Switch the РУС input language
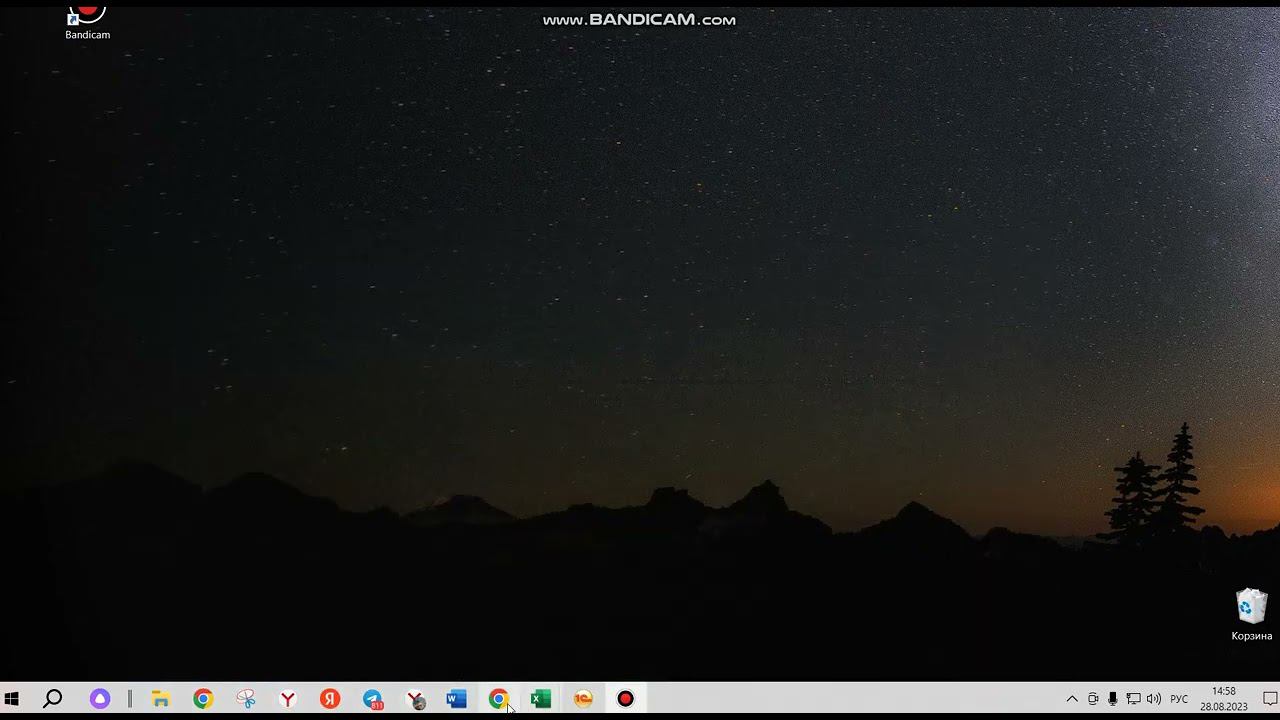Screen dimensions: 1280x720 pyautogui.click(x=1179, y=699)
